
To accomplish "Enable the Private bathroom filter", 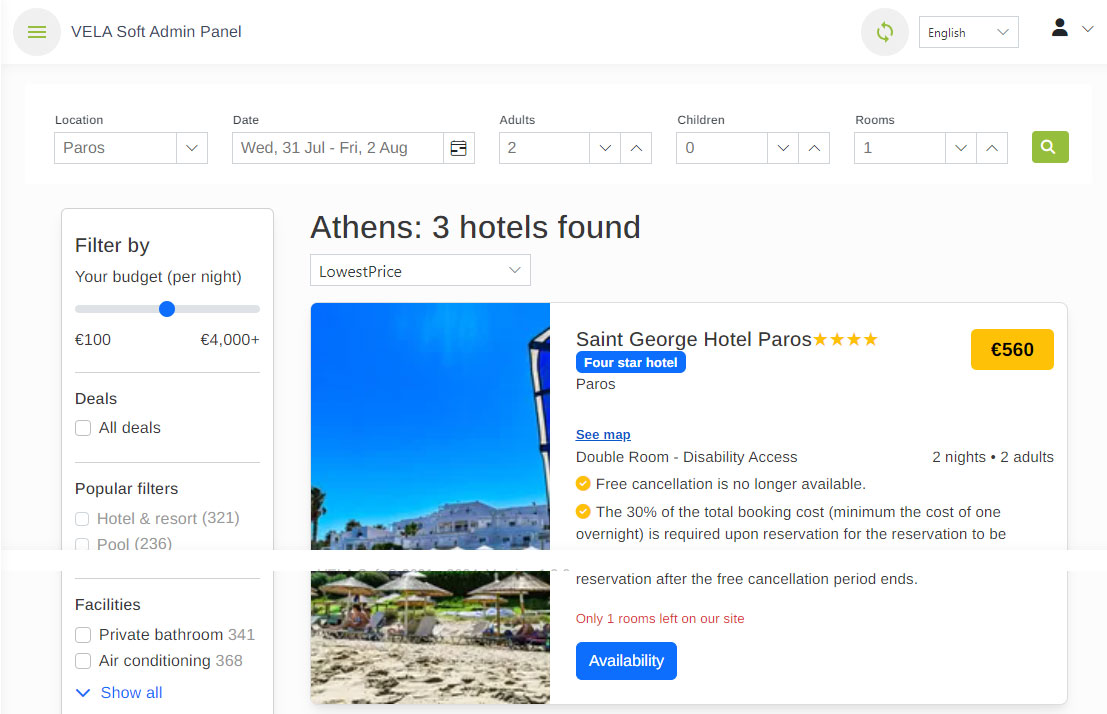I will 84,635.
